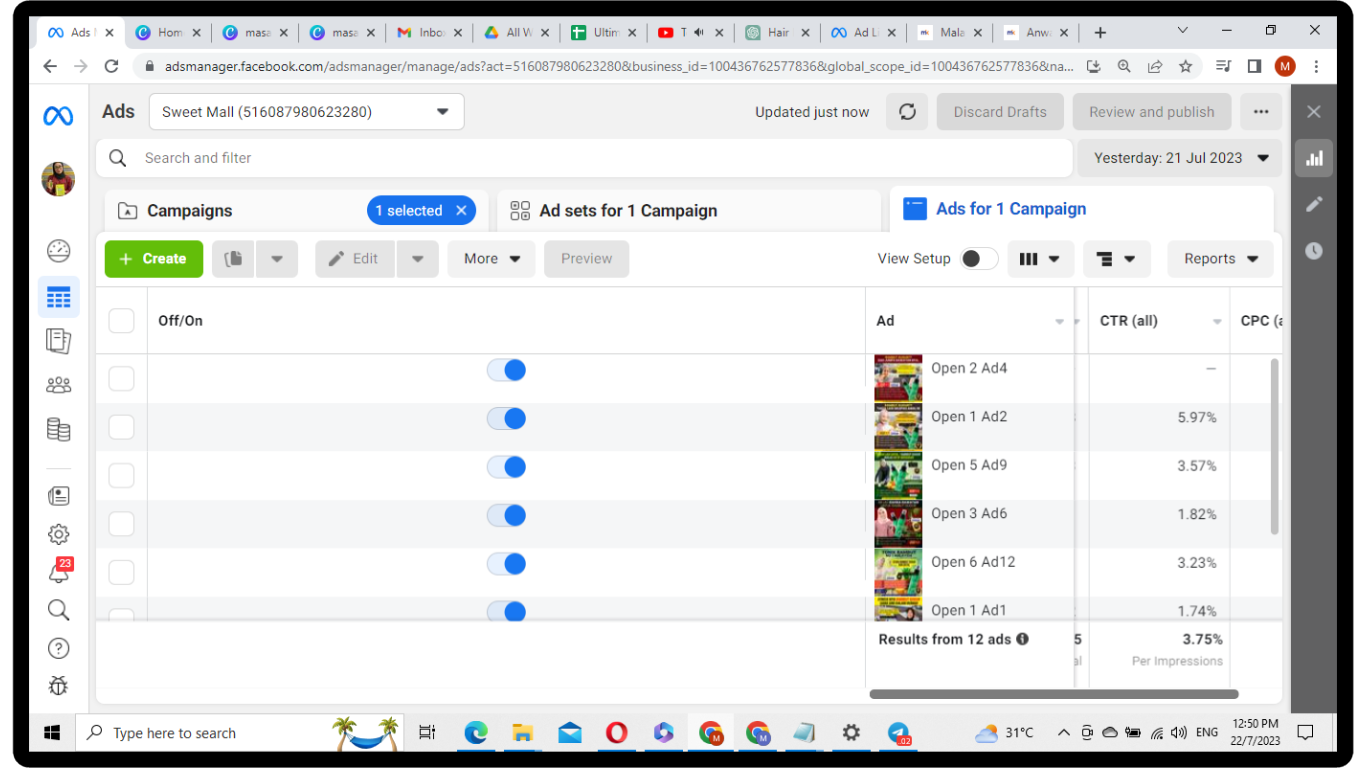Screen dimensions: 1366x768
Task: Turn off the Open 1 Ad2 toggle
Action: 507,418
